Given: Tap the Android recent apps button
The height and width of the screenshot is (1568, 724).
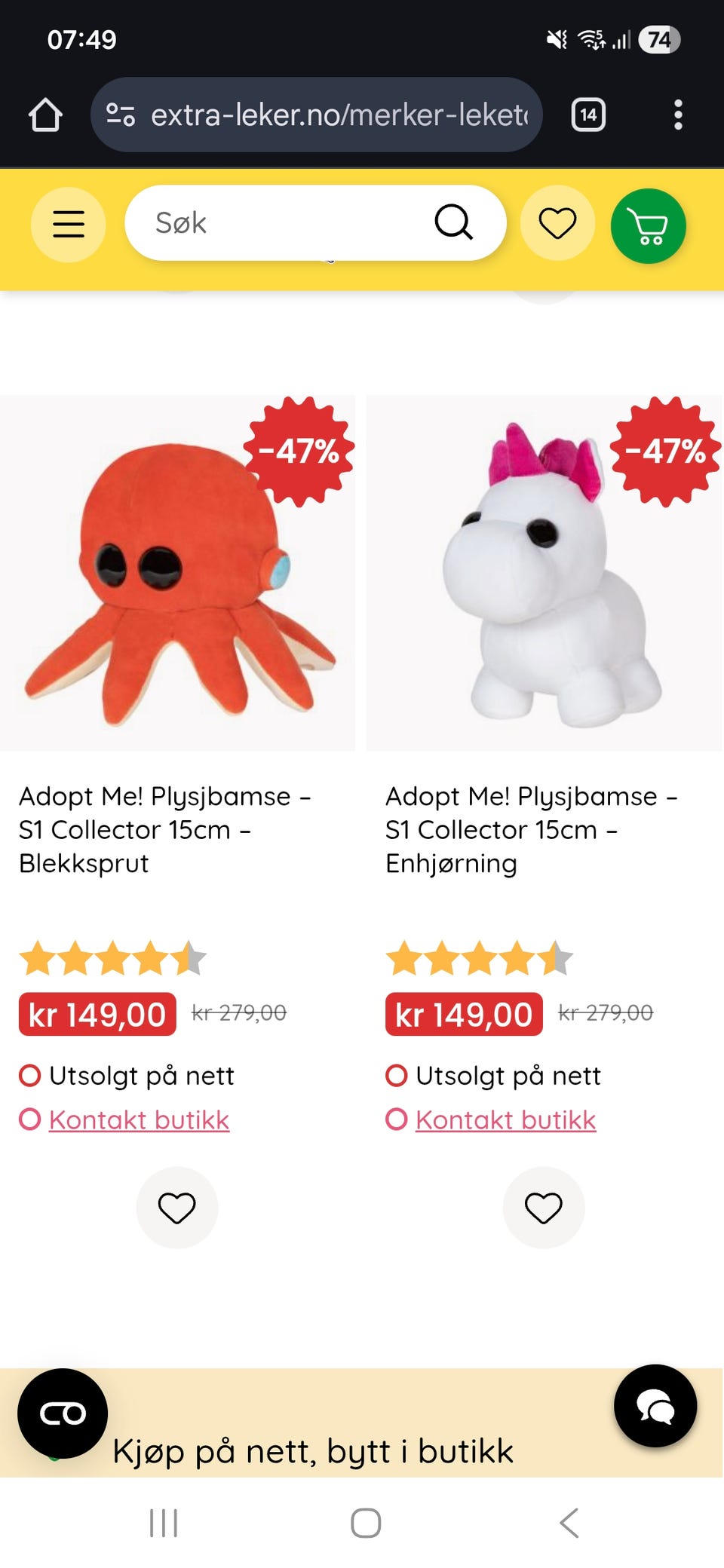Looking at the screenshot, I should pos(164,1523).
